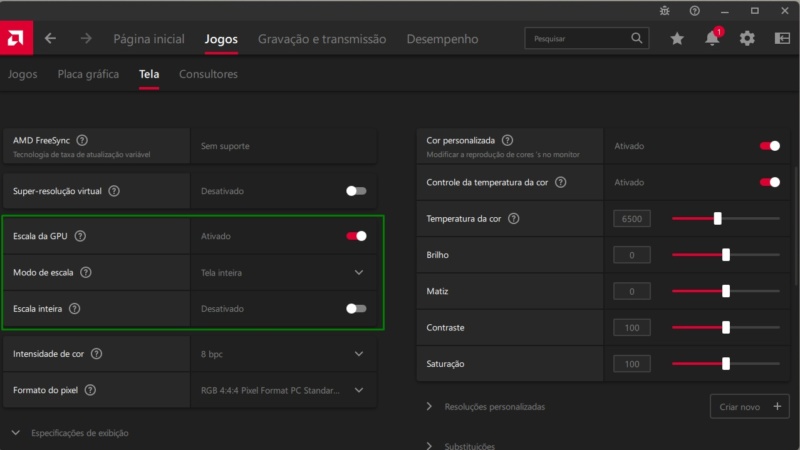Screen dimensions: 800x450
Task: Click Criar novo button
Action: [749, 407]
